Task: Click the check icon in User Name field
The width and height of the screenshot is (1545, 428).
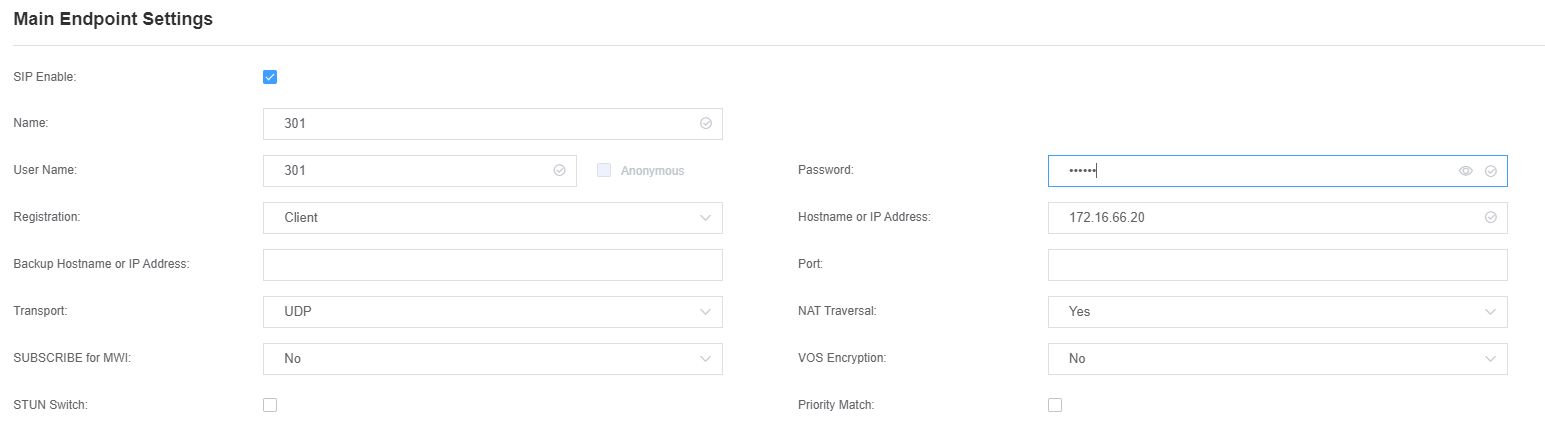Action: coord(559,171)
